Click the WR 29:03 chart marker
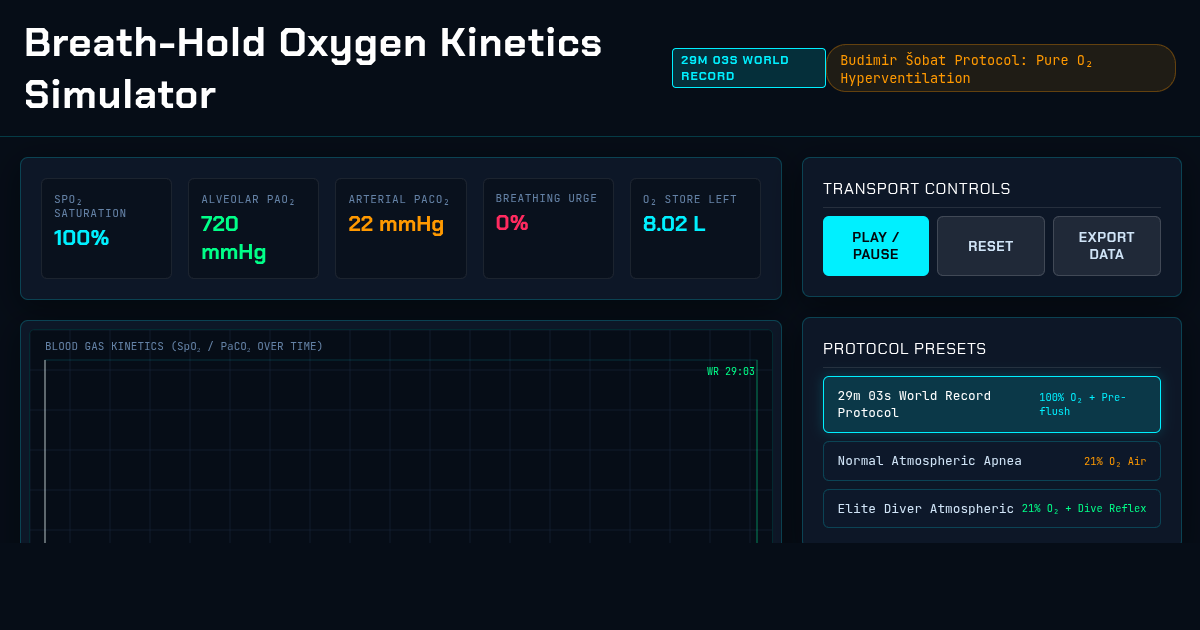Viewport: 1200px width, 630px height. (731, 372)
